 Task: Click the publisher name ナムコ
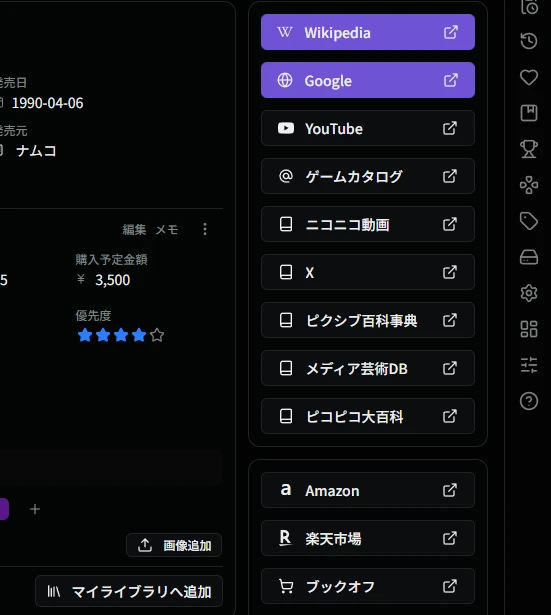pos(36,151)
